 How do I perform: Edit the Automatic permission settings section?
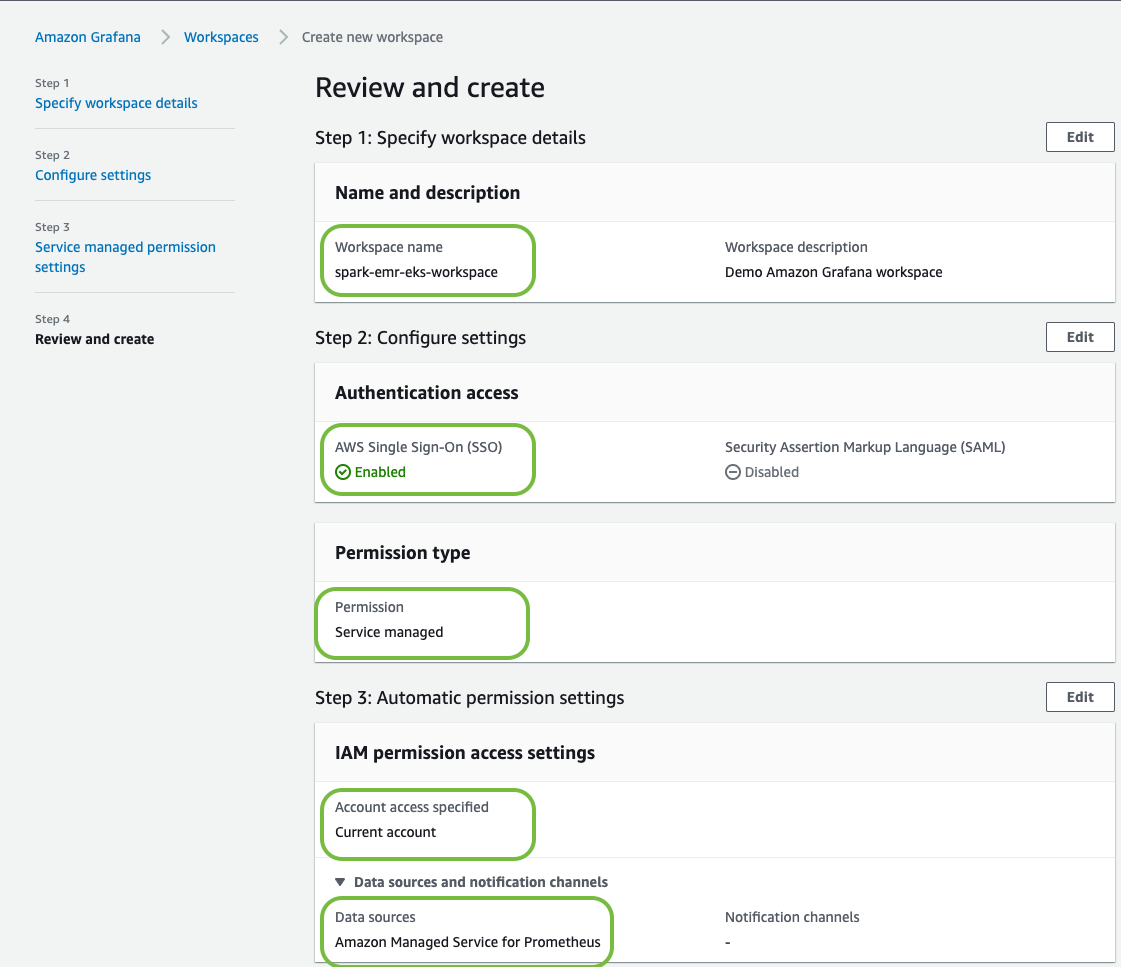[1080, 697]
